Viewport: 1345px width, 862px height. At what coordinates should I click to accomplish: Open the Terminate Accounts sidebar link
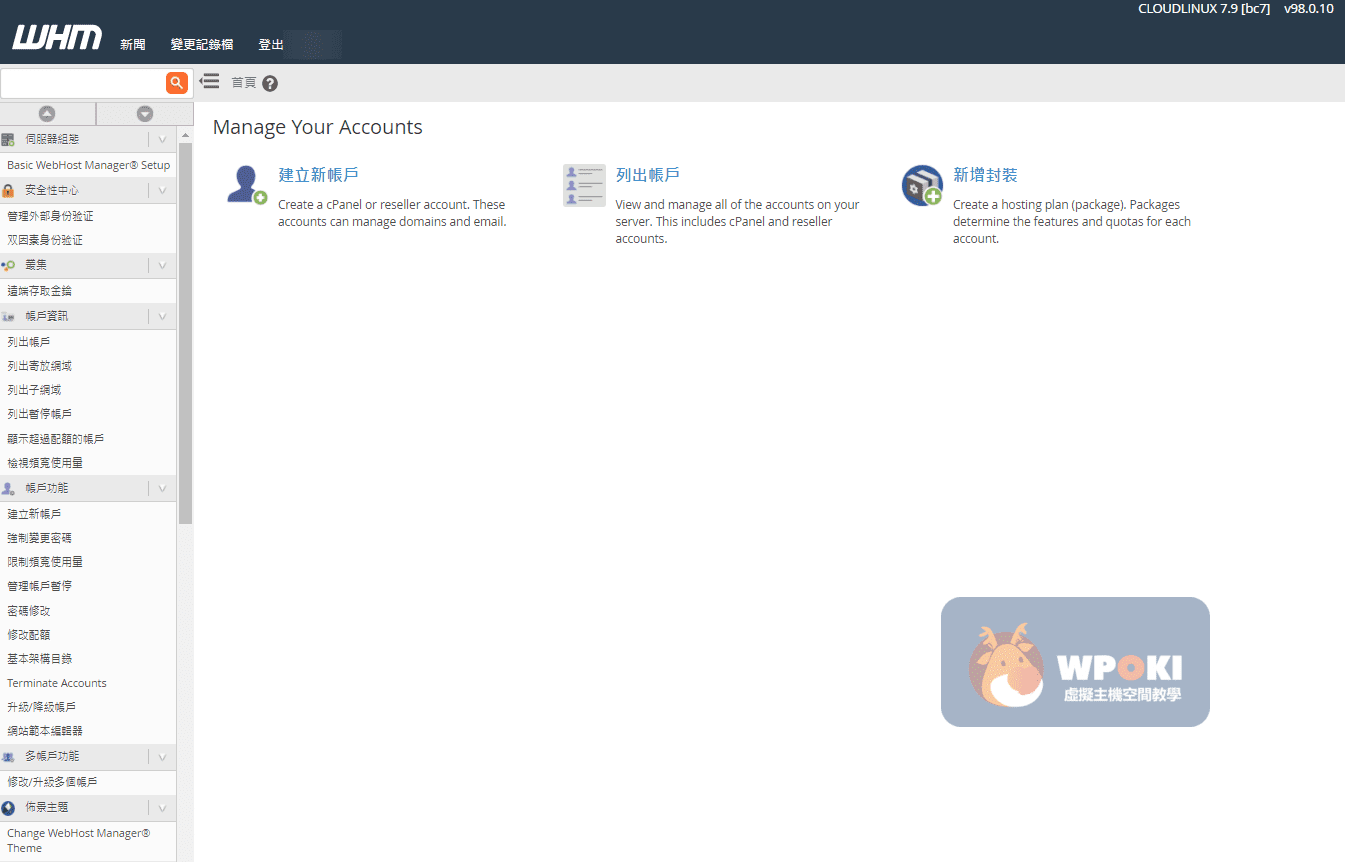57,683
